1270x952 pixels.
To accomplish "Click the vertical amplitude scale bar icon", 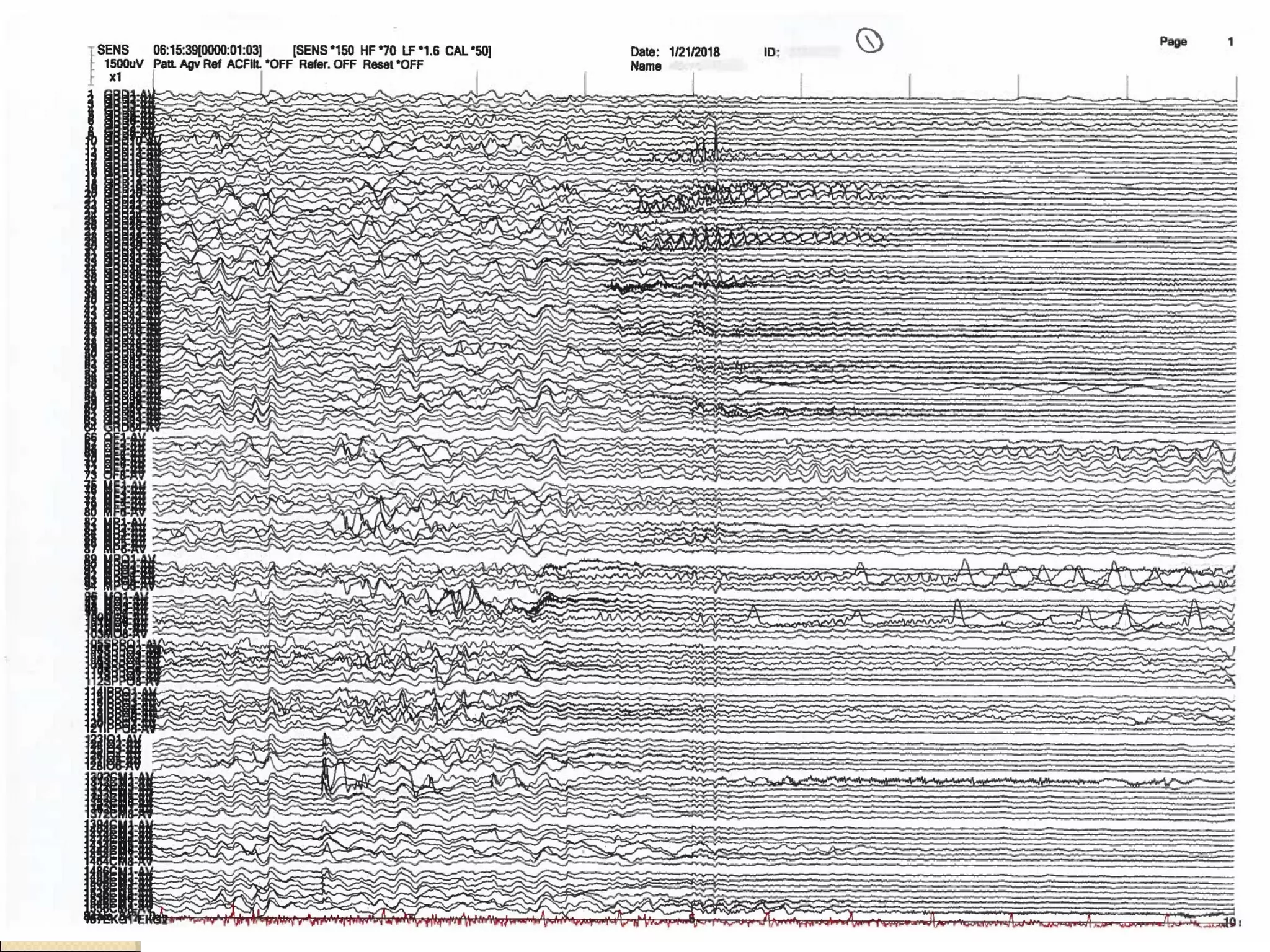I will coord(92,65).
